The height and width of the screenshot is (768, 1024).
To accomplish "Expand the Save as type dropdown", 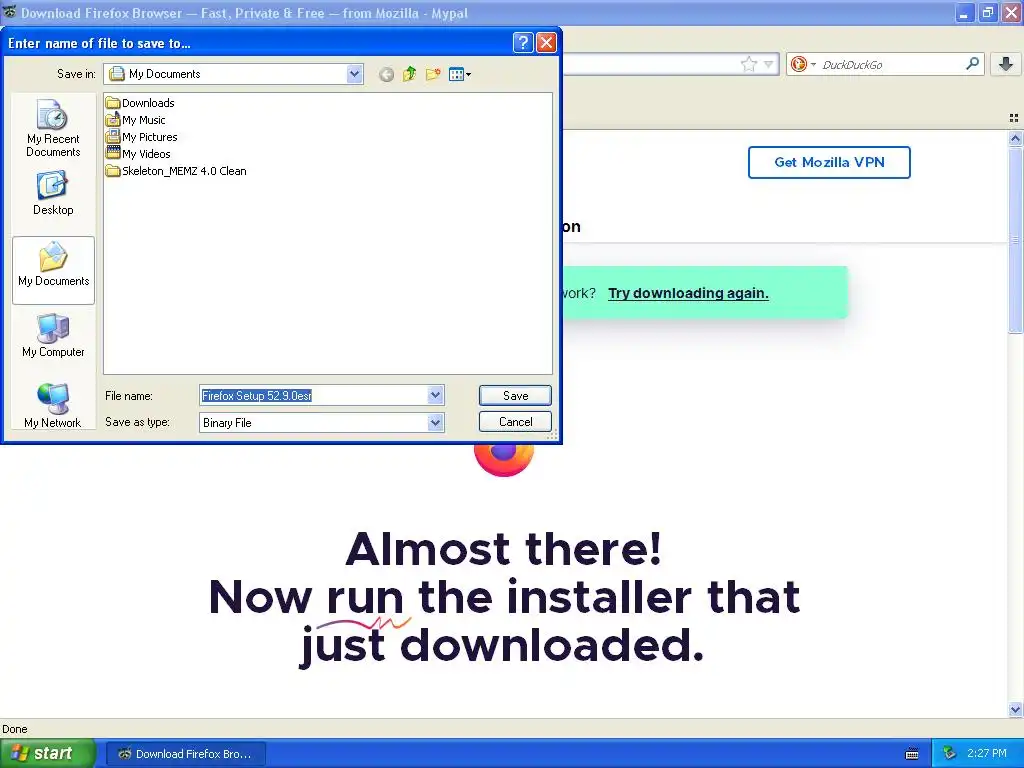I will pyautogui.click(x=436, y=423).
